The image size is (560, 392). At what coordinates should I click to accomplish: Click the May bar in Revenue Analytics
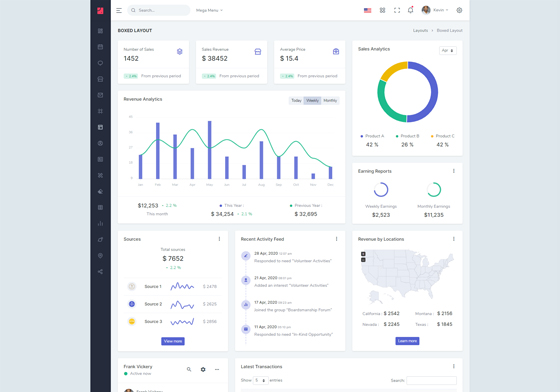pos(210,150)
